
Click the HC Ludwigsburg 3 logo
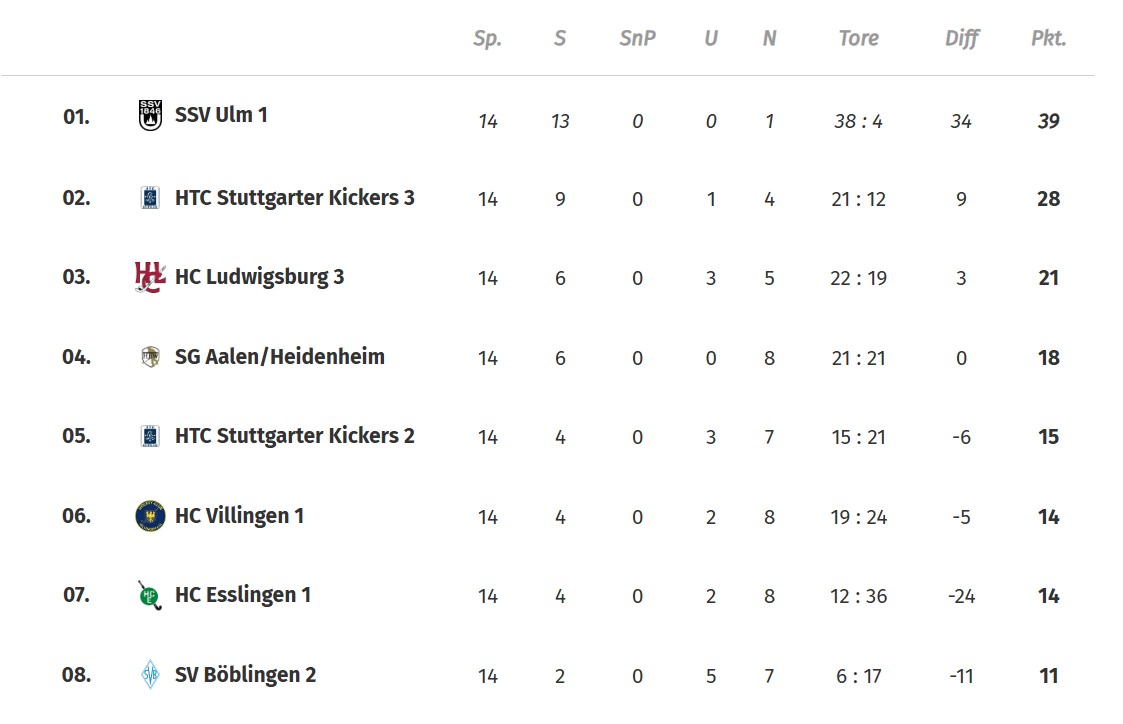[x=150, y=277]
